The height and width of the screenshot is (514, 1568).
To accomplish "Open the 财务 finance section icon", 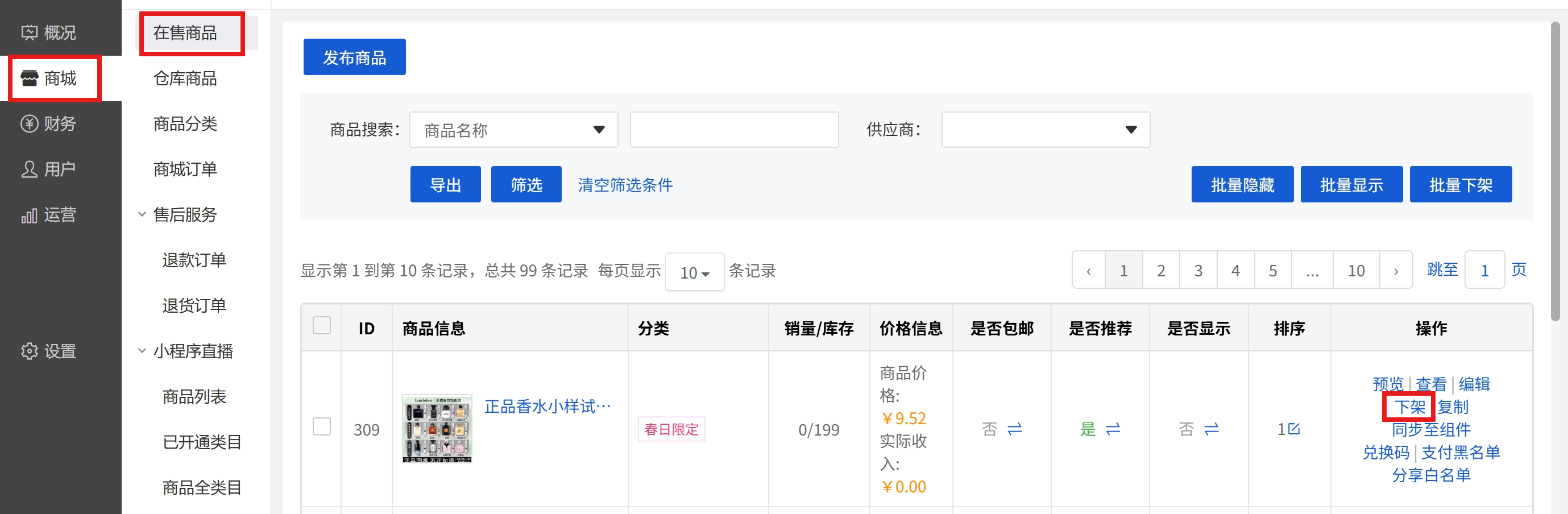I will [29, 123].
